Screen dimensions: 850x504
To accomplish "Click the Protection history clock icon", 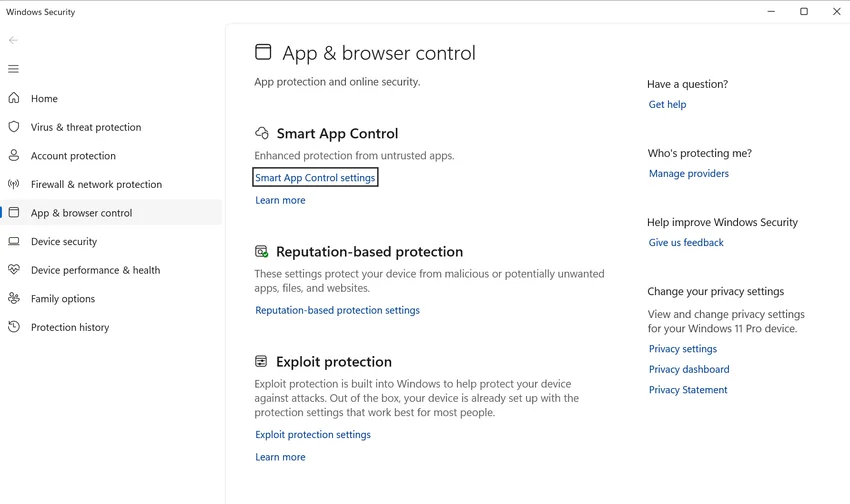I will pyautogui.click(x=14, y=327).
